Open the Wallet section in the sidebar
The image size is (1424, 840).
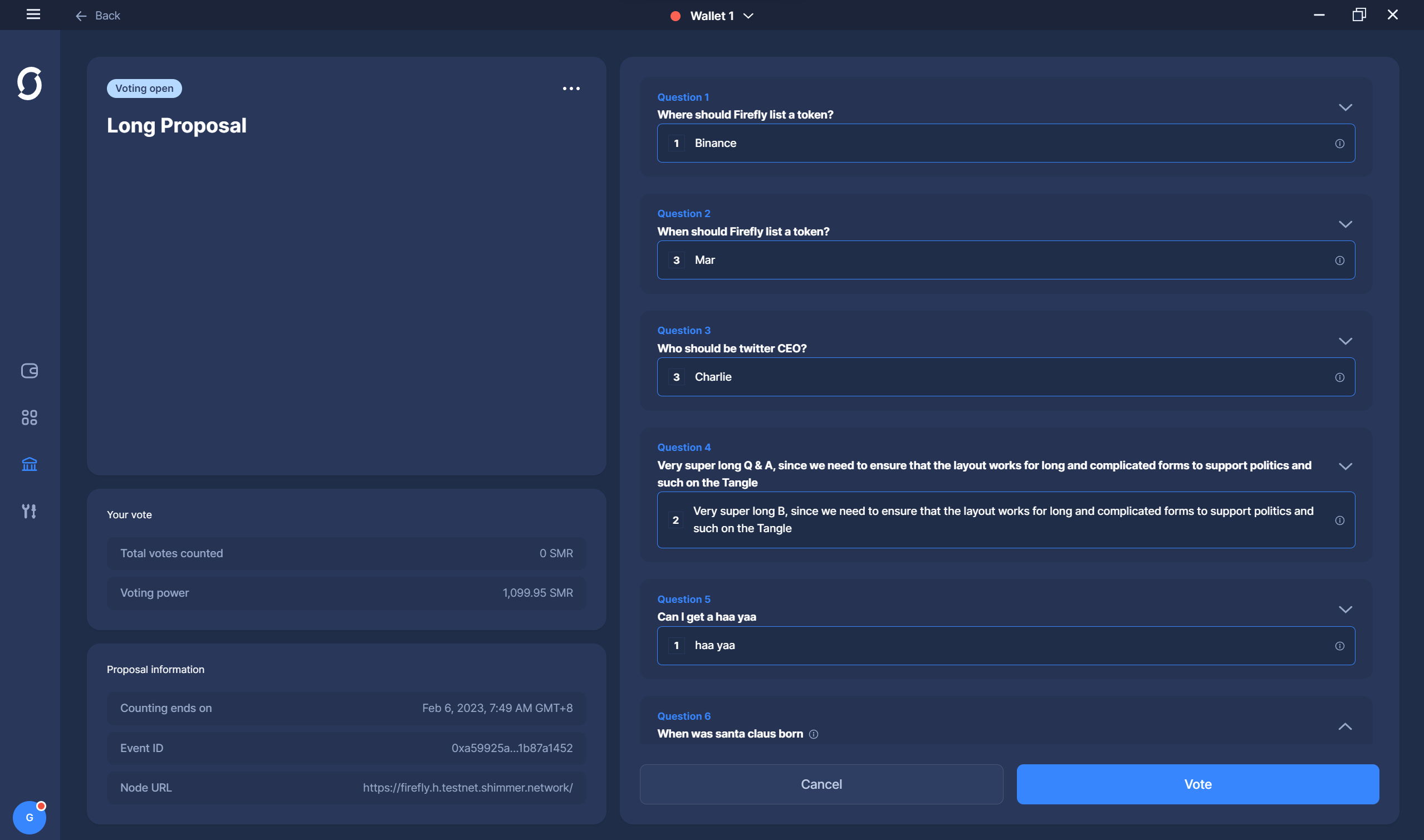pyautogui.click(x=30, y=371)
